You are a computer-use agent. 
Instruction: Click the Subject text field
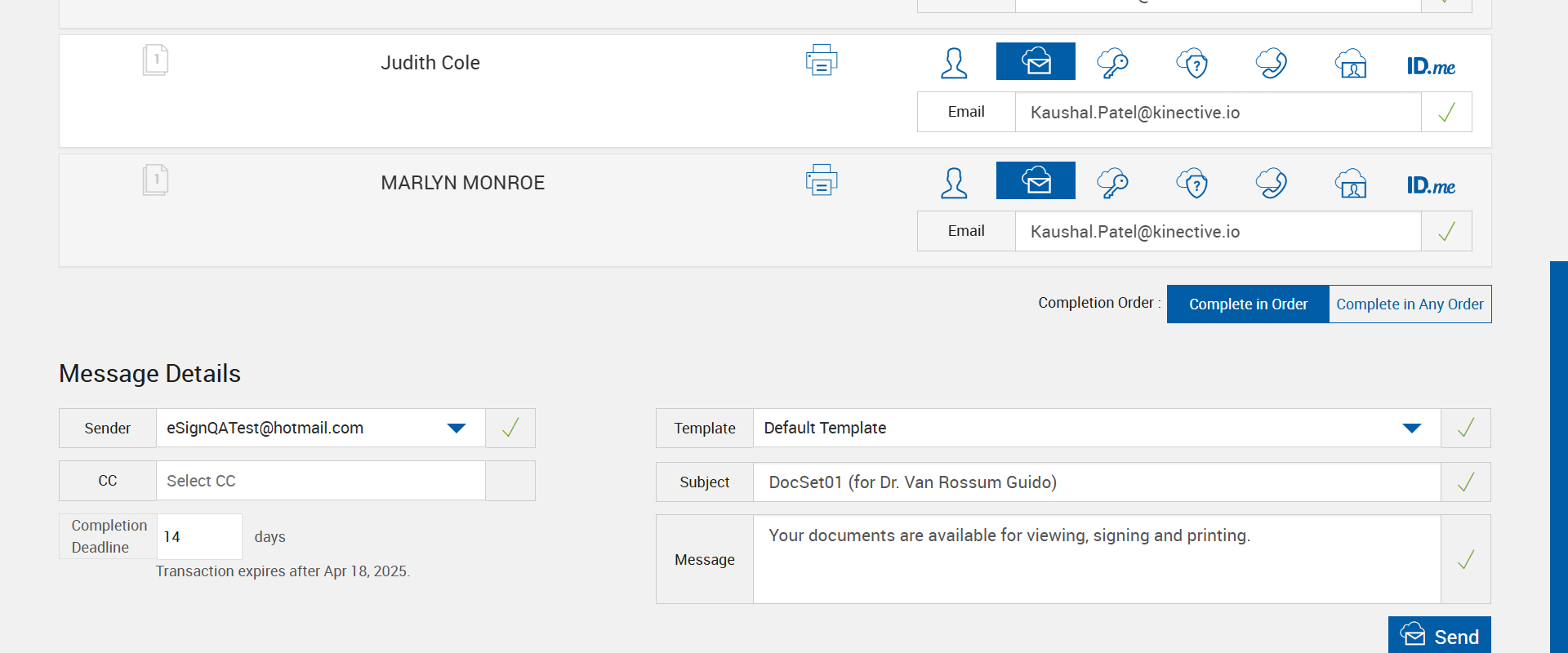click(1096, 482)
